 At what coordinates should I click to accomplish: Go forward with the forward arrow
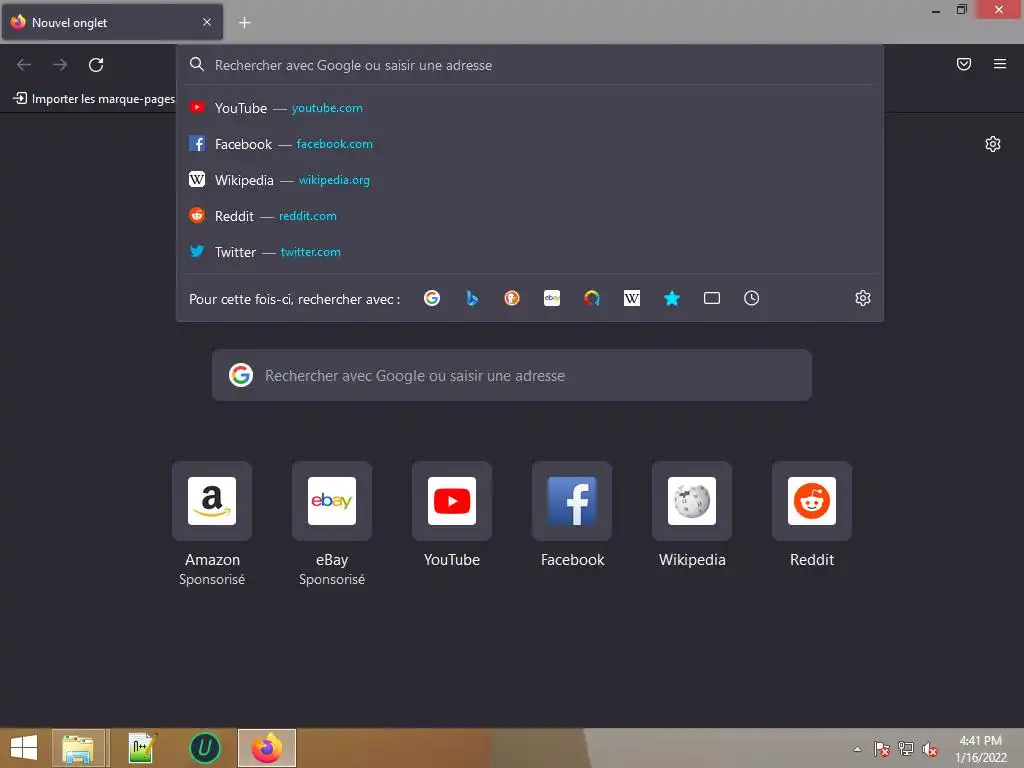pos(60,65)
